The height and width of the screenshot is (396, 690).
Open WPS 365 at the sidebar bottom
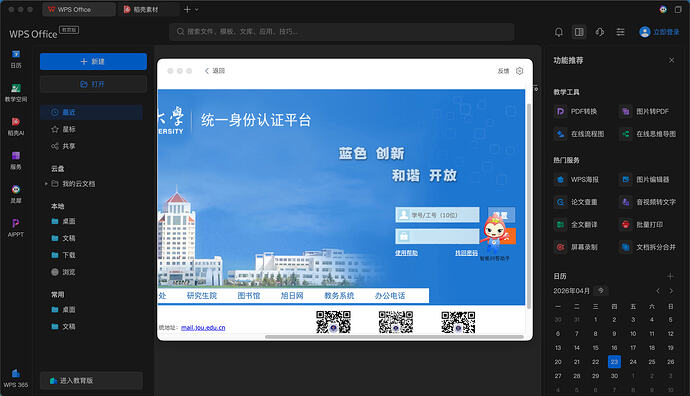tap(16, 378)
